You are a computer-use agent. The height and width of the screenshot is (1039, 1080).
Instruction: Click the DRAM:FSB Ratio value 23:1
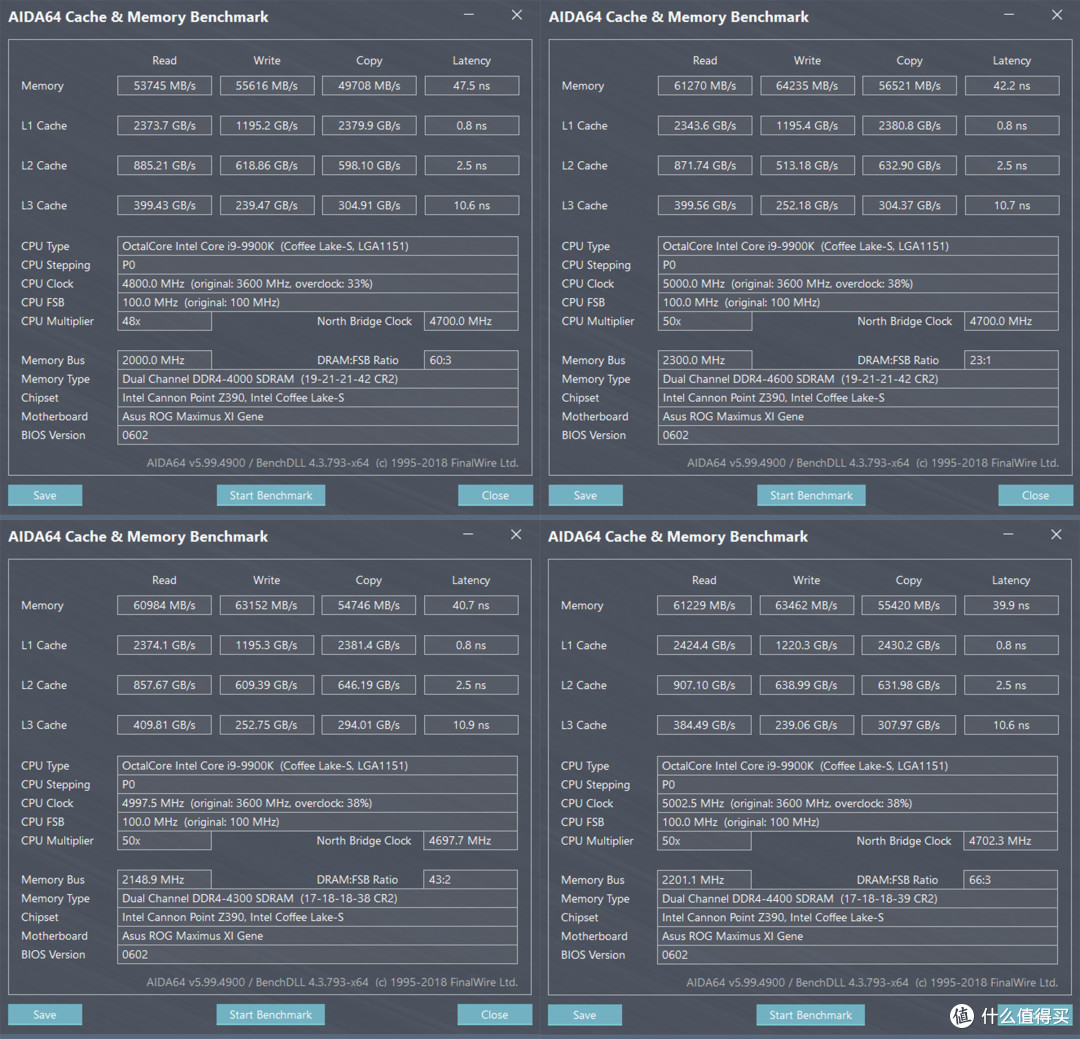pos(1012,360)
